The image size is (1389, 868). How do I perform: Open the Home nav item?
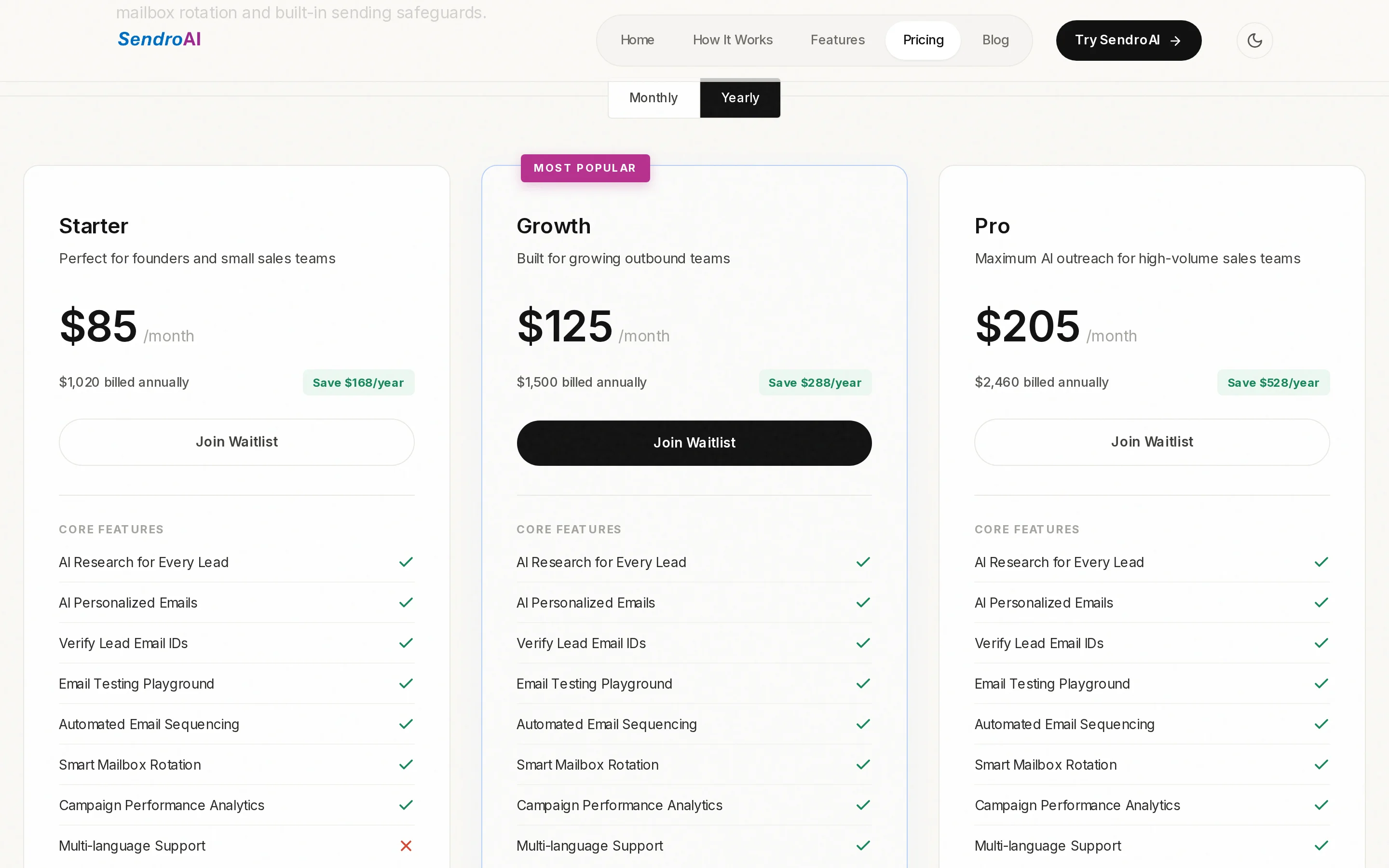point(637,40)
